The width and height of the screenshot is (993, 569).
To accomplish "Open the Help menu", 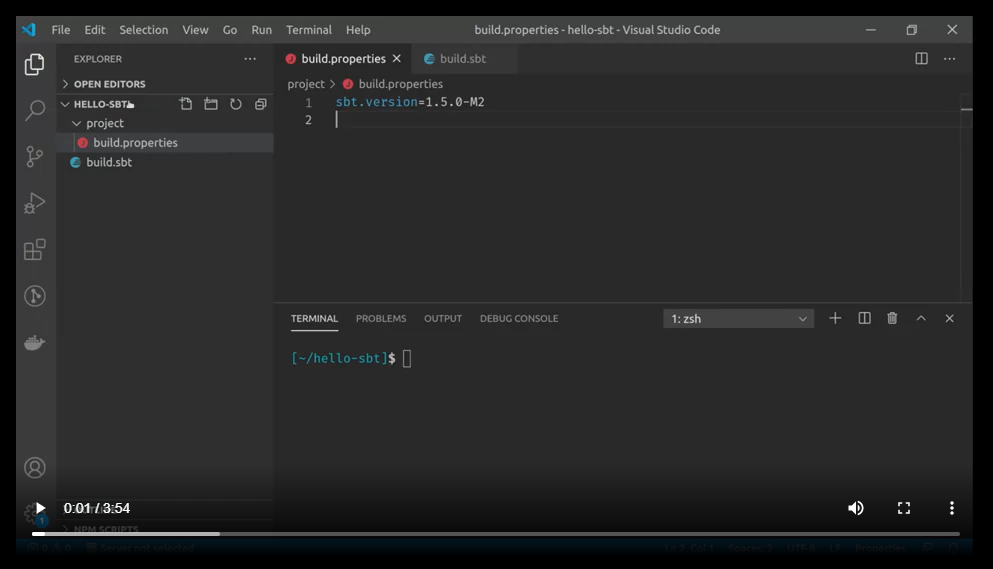I will tap(358, 30).
